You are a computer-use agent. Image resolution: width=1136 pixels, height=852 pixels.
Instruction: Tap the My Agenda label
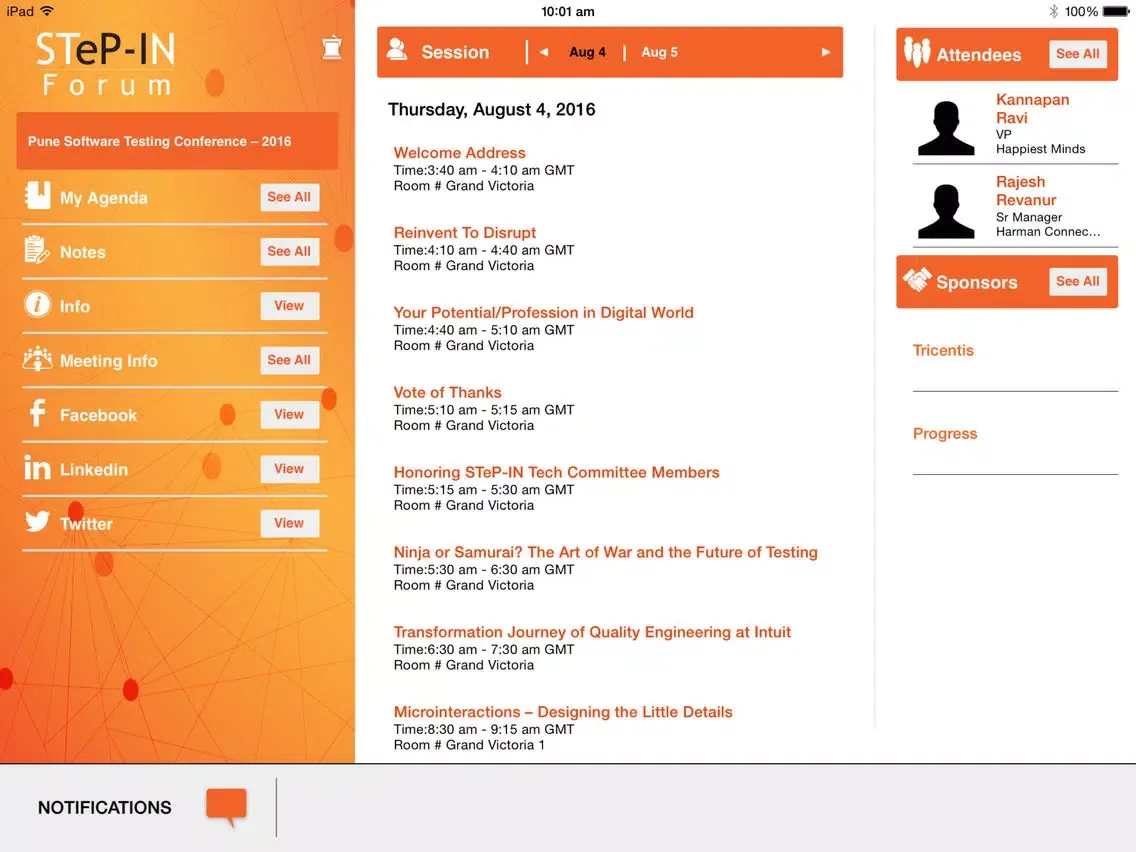pyautogui.click(x=104, y=198)
